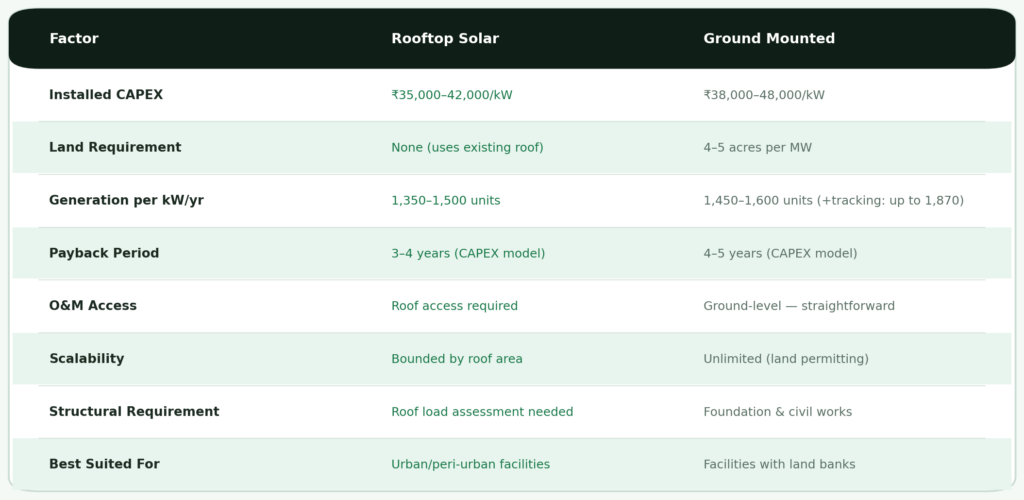Click the ₹35,000–42,000/kW rooftop value
Image resolution: width=1024 pixels, height=500 pixels.
[452, 95]
